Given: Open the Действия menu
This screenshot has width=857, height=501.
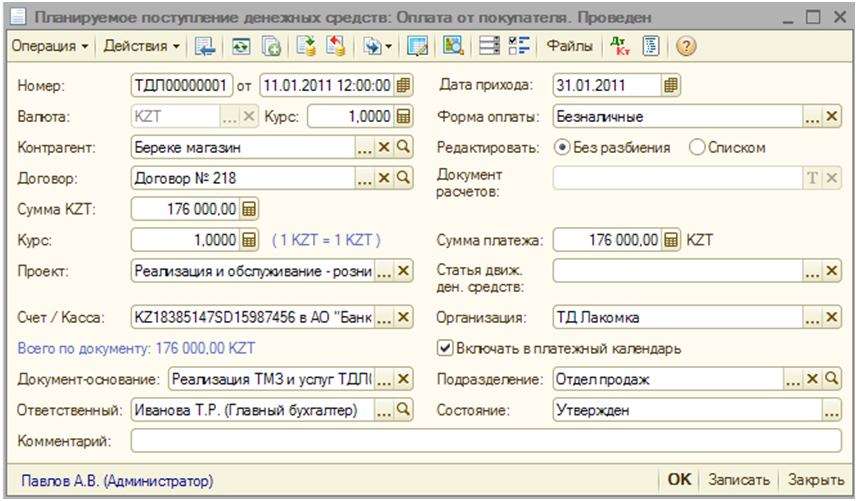Looking at the screenshot, I should click(x=142, y=46).
